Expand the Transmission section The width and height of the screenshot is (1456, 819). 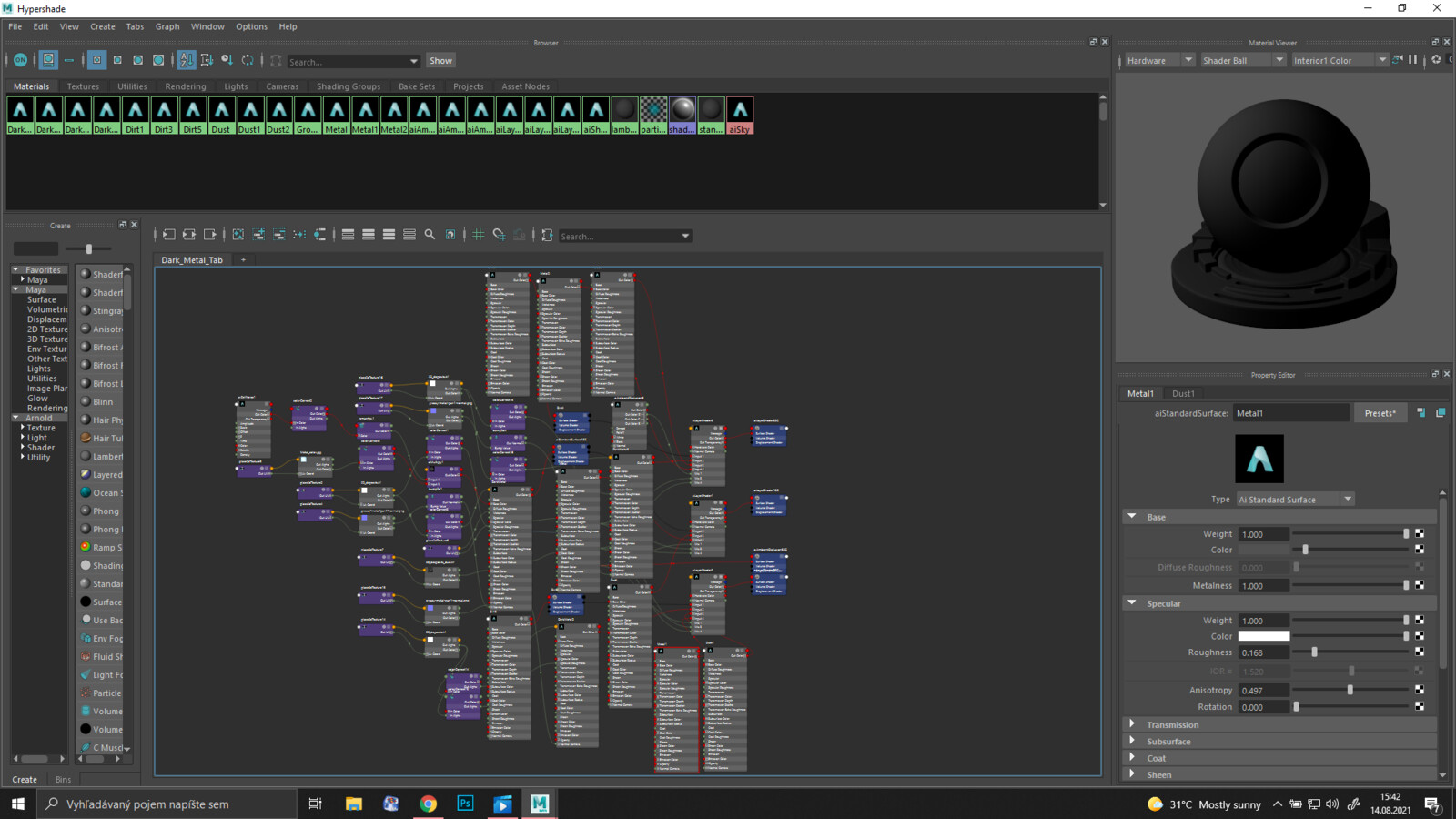1132,724
